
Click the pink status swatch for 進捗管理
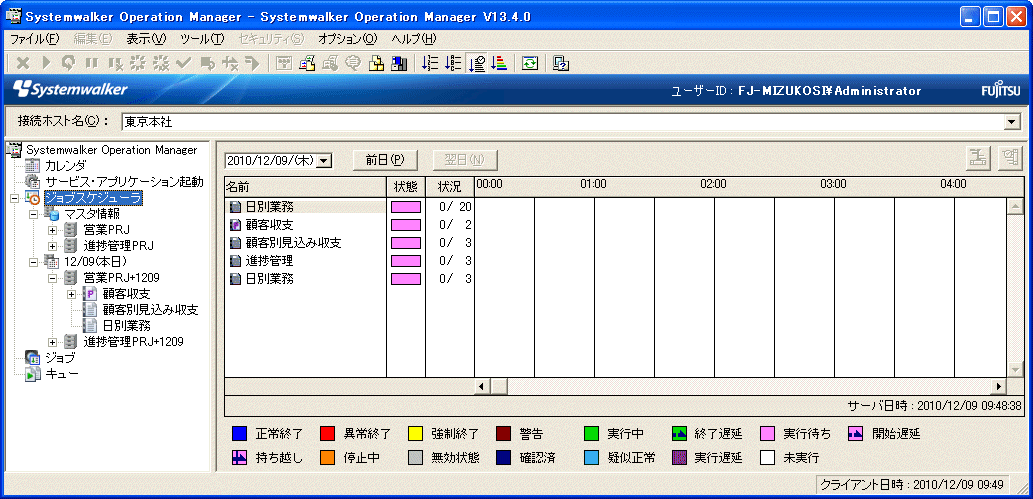point(406,261)
